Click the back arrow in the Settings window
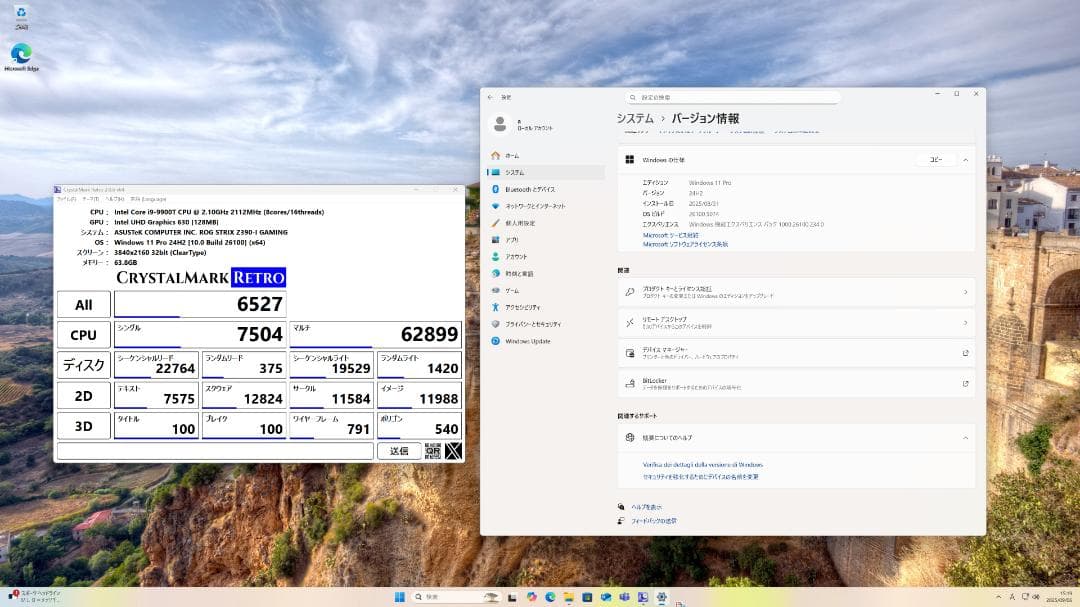Screen dimensions: 1080x607 click(x=489, y=98)
